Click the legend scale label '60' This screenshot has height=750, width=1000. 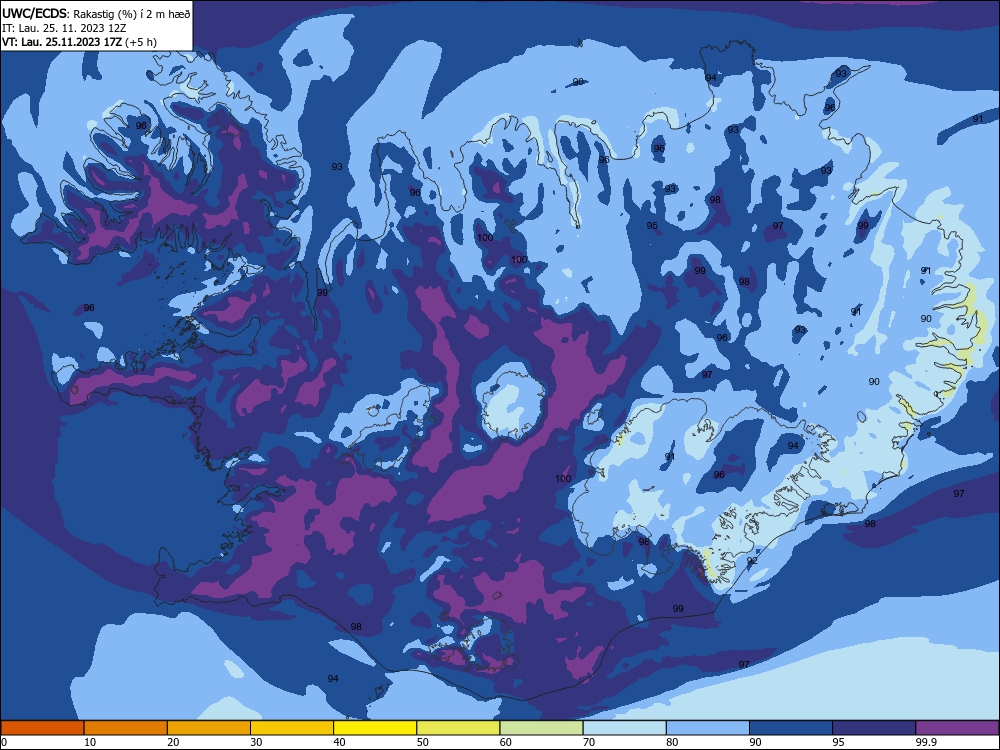[506, 742]
